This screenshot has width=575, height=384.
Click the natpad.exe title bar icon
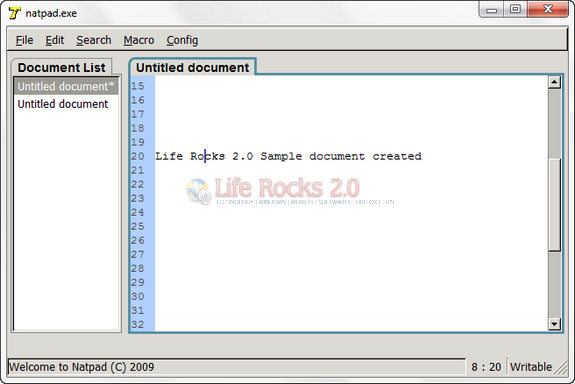(x=14, y=13)
